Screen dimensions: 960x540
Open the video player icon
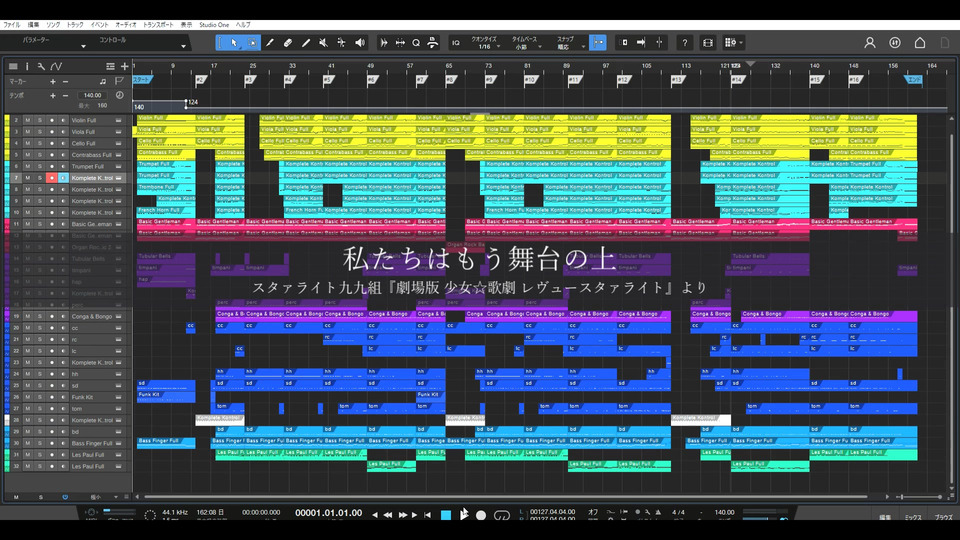click(708, 42)
